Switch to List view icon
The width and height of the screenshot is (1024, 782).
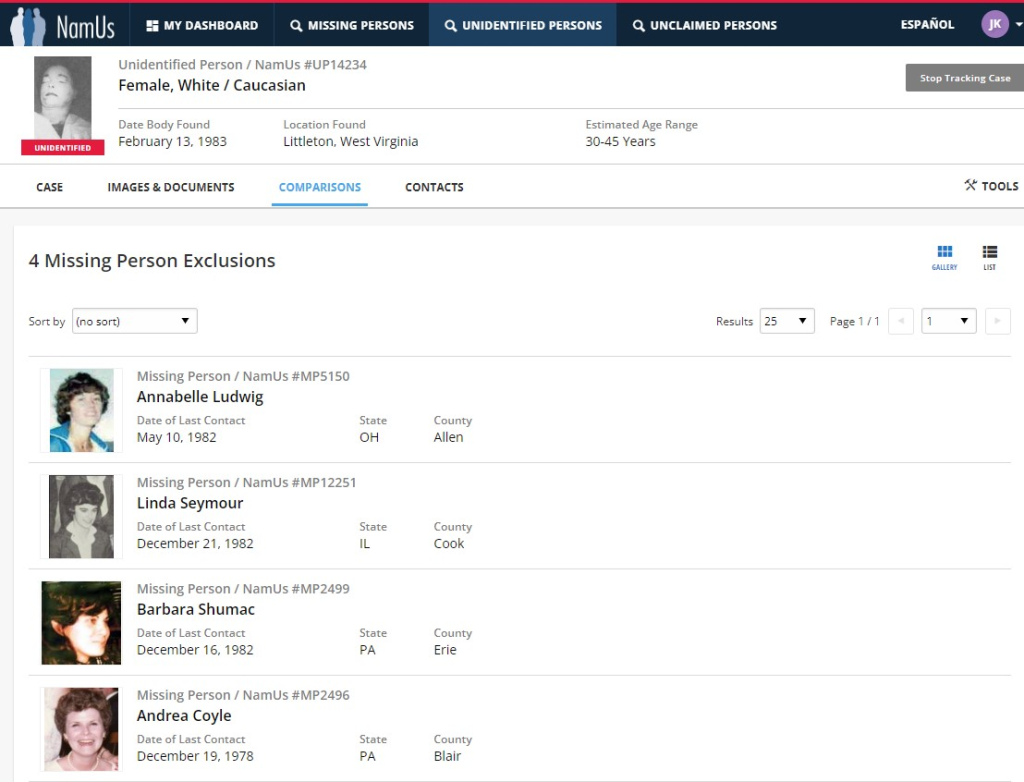click(x=989, y=256)
